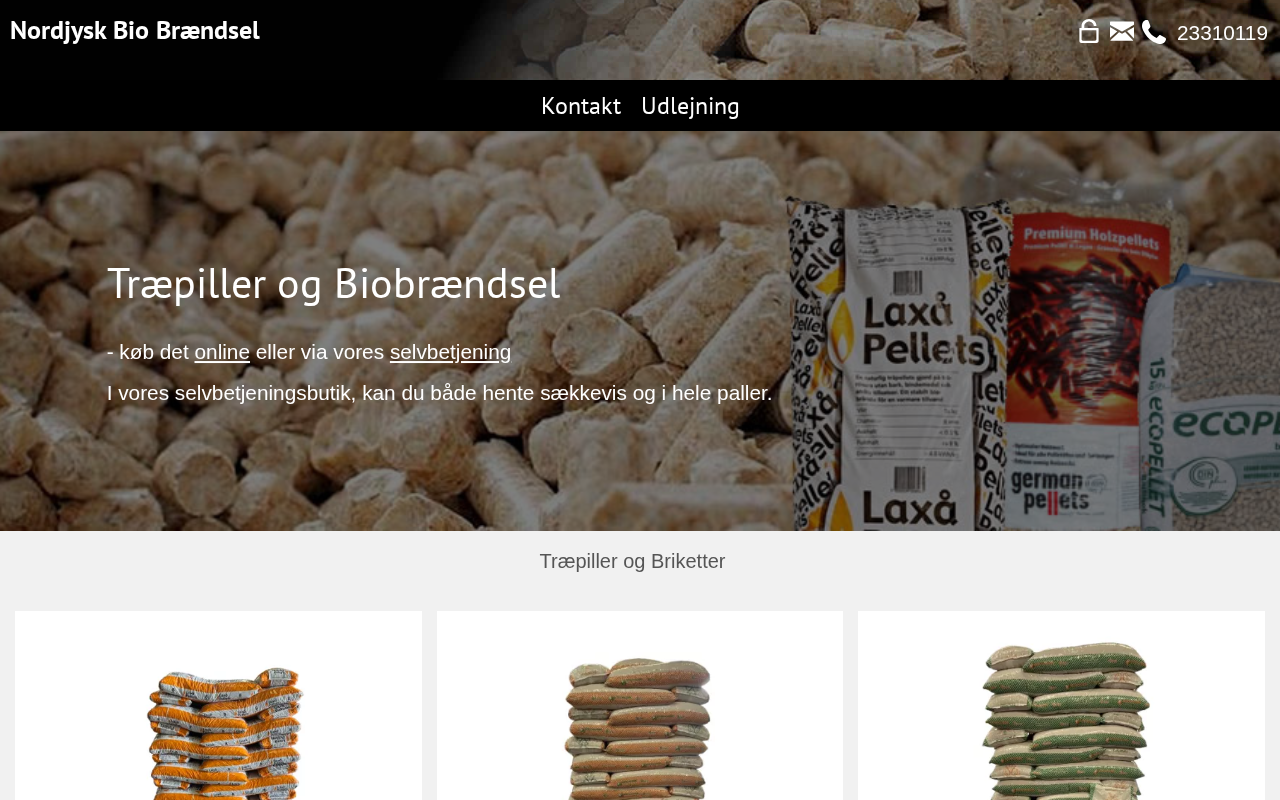
Task: Go to Nordjysk Bio Brændsel home logo
Action: [135, 31]
